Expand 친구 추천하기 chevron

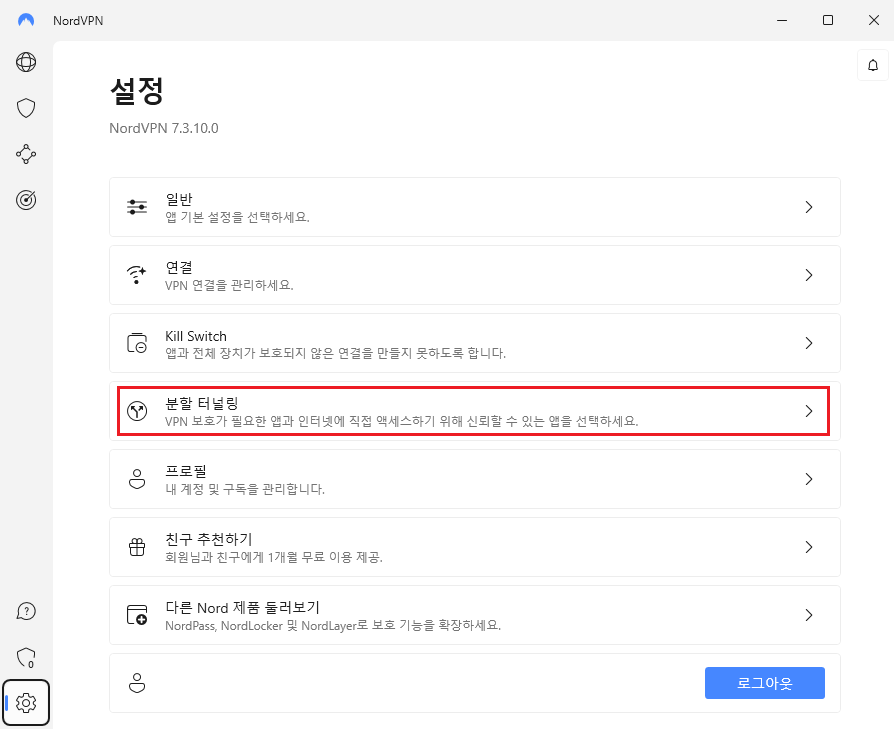coord(808,547)
